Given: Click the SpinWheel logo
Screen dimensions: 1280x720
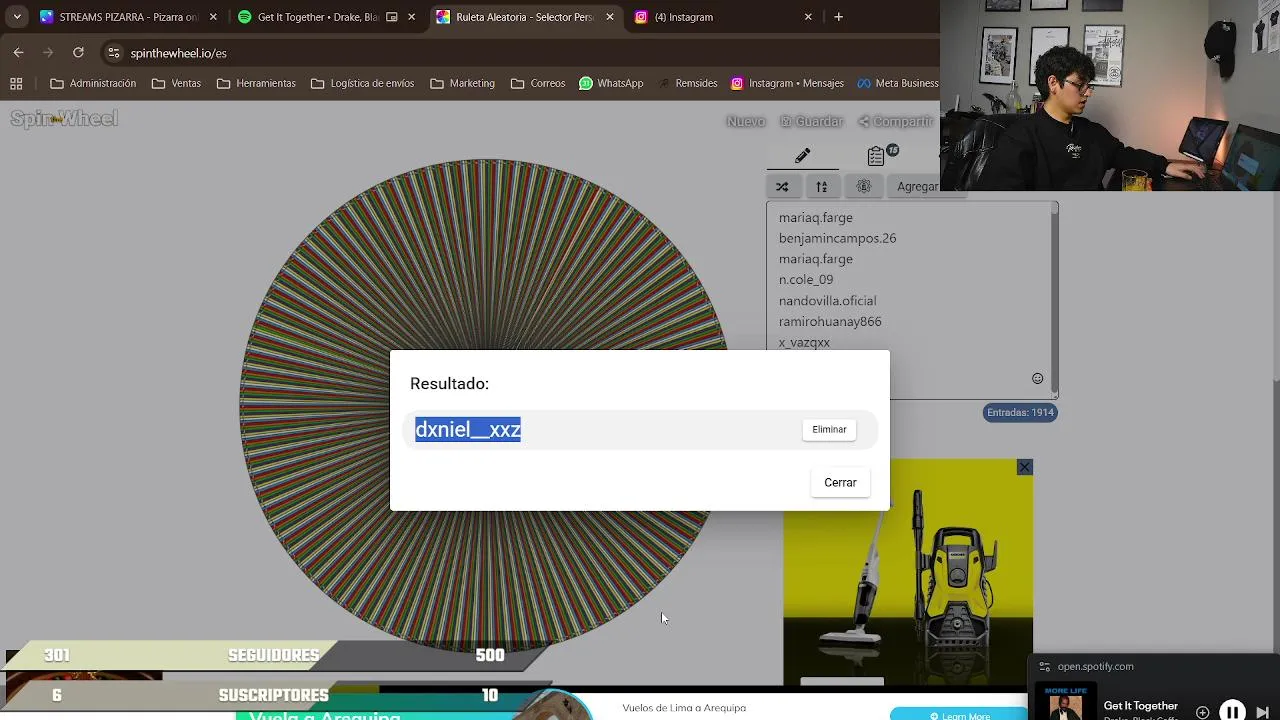Looking at the screenshot, I should click(64, 119).
